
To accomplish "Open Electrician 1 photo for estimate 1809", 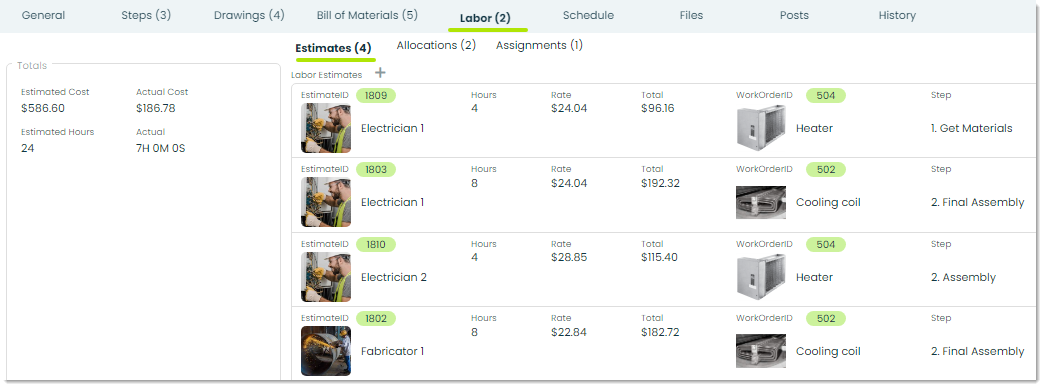I will pos(326,128).
